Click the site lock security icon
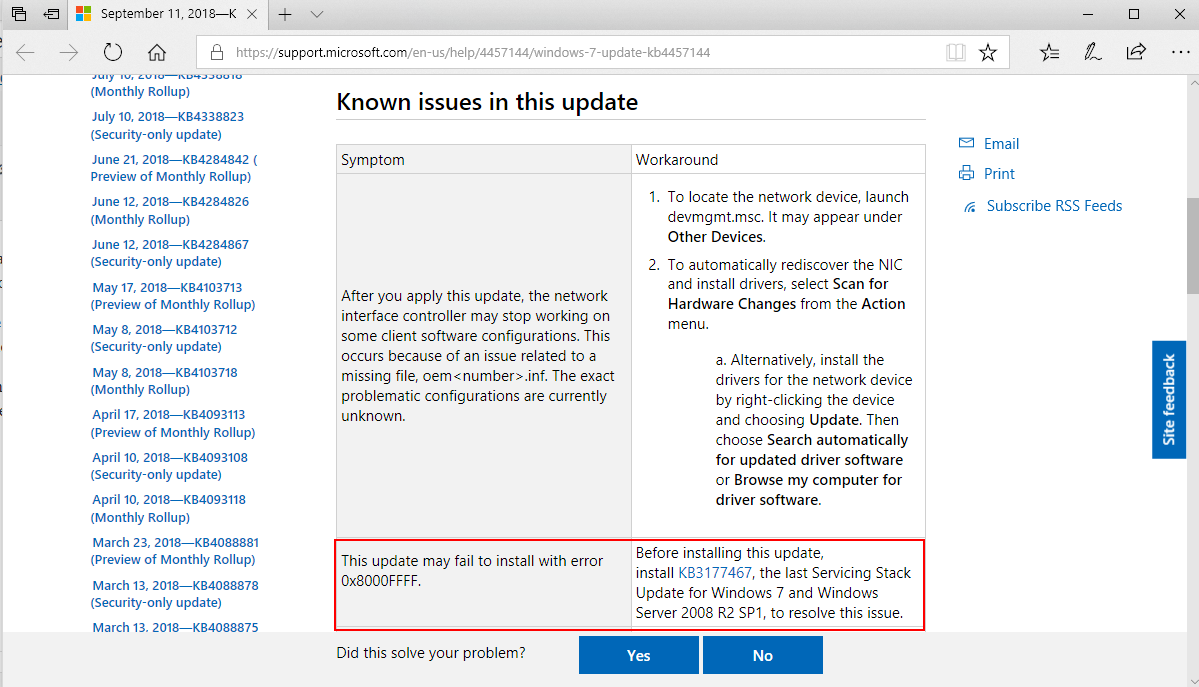 (217, 52)
